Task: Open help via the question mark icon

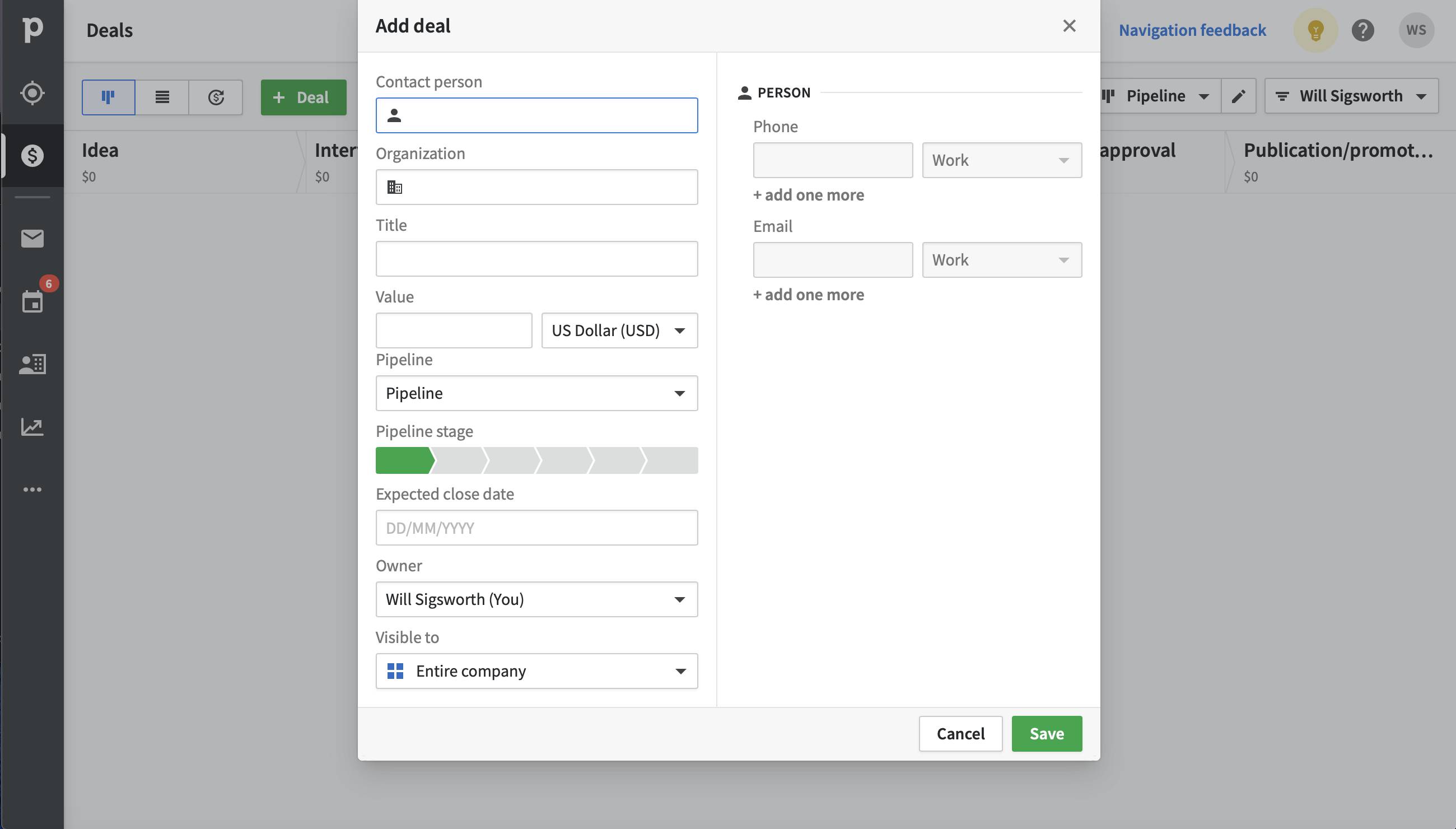Action: (1363, 30)
